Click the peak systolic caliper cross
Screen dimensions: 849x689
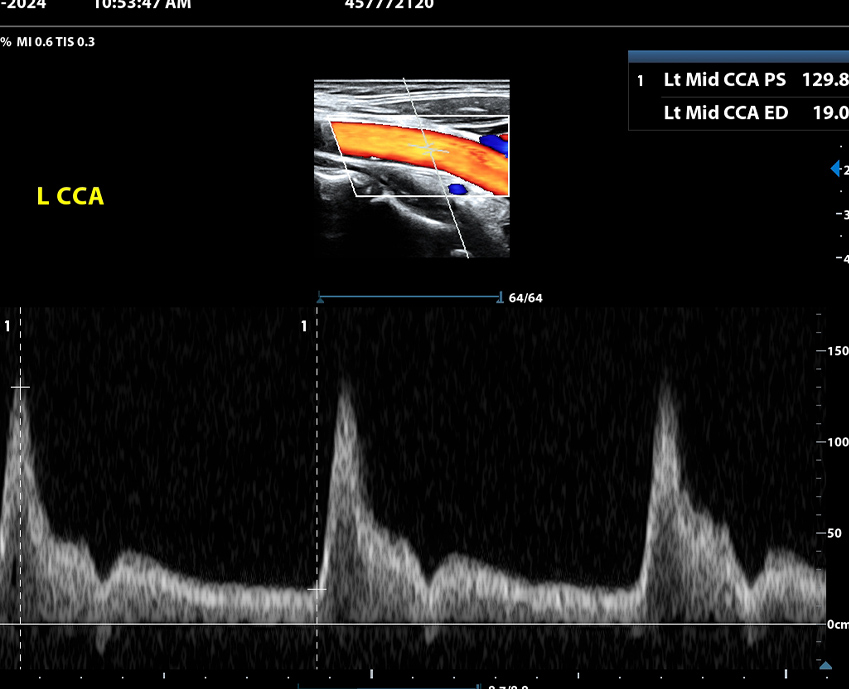click(21, 387)
